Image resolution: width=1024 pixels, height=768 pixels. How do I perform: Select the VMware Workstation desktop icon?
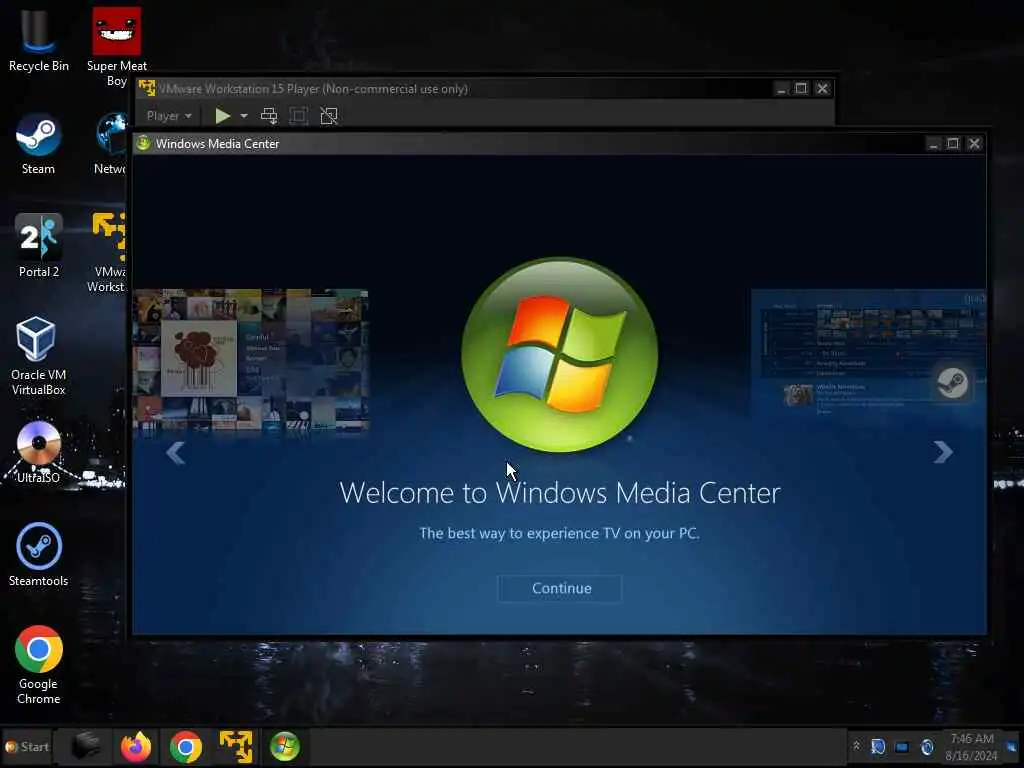coord(107,253)
